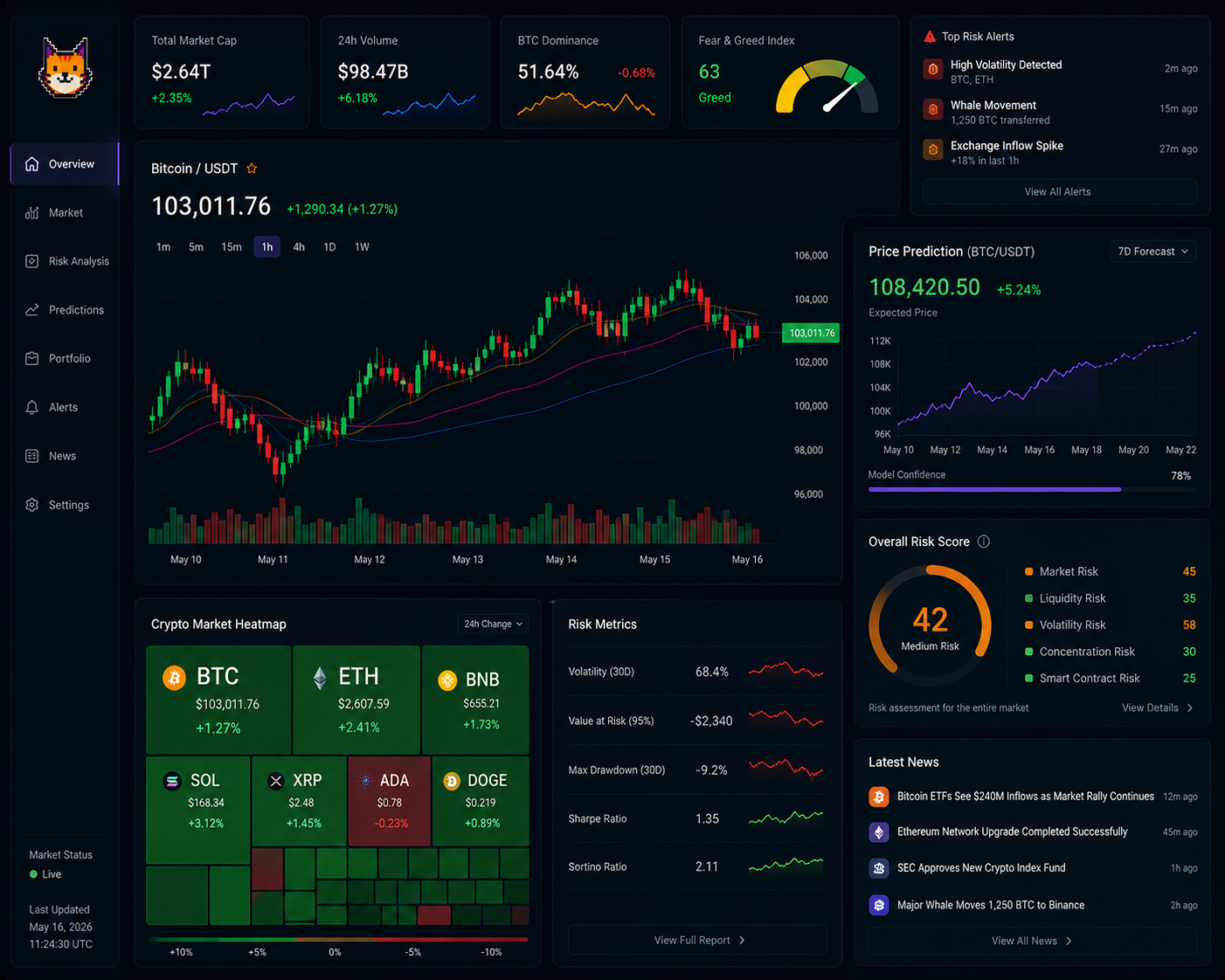
Task: Click the fox mascot logo
Action: coord(66,67)
